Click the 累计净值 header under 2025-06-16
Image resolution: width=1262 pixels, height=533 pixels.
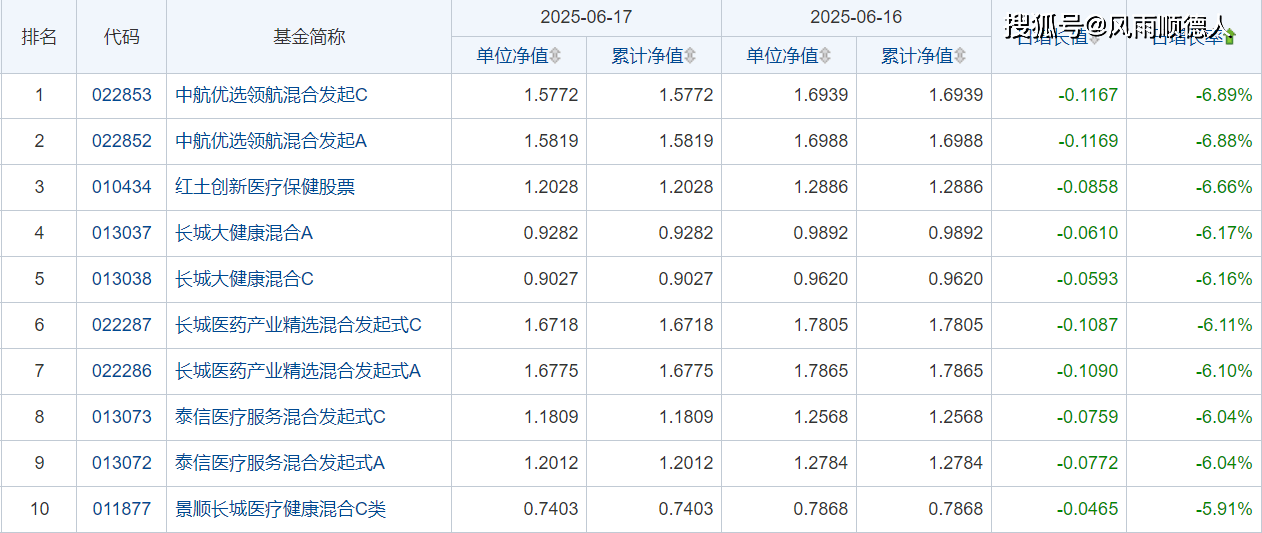coord(917,56)
